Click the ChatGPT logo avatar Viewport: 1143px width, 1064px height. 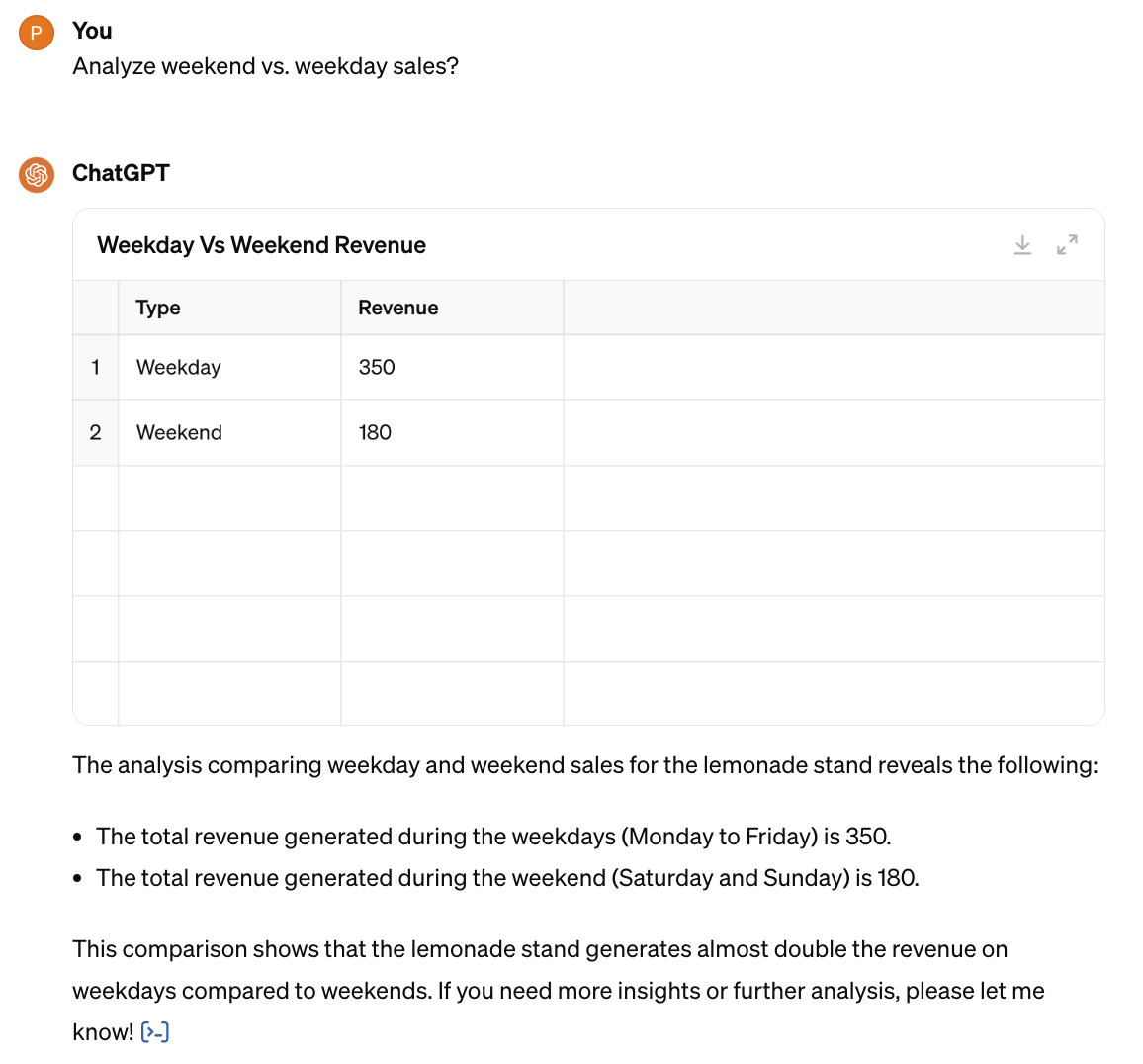tap(37, 175)
